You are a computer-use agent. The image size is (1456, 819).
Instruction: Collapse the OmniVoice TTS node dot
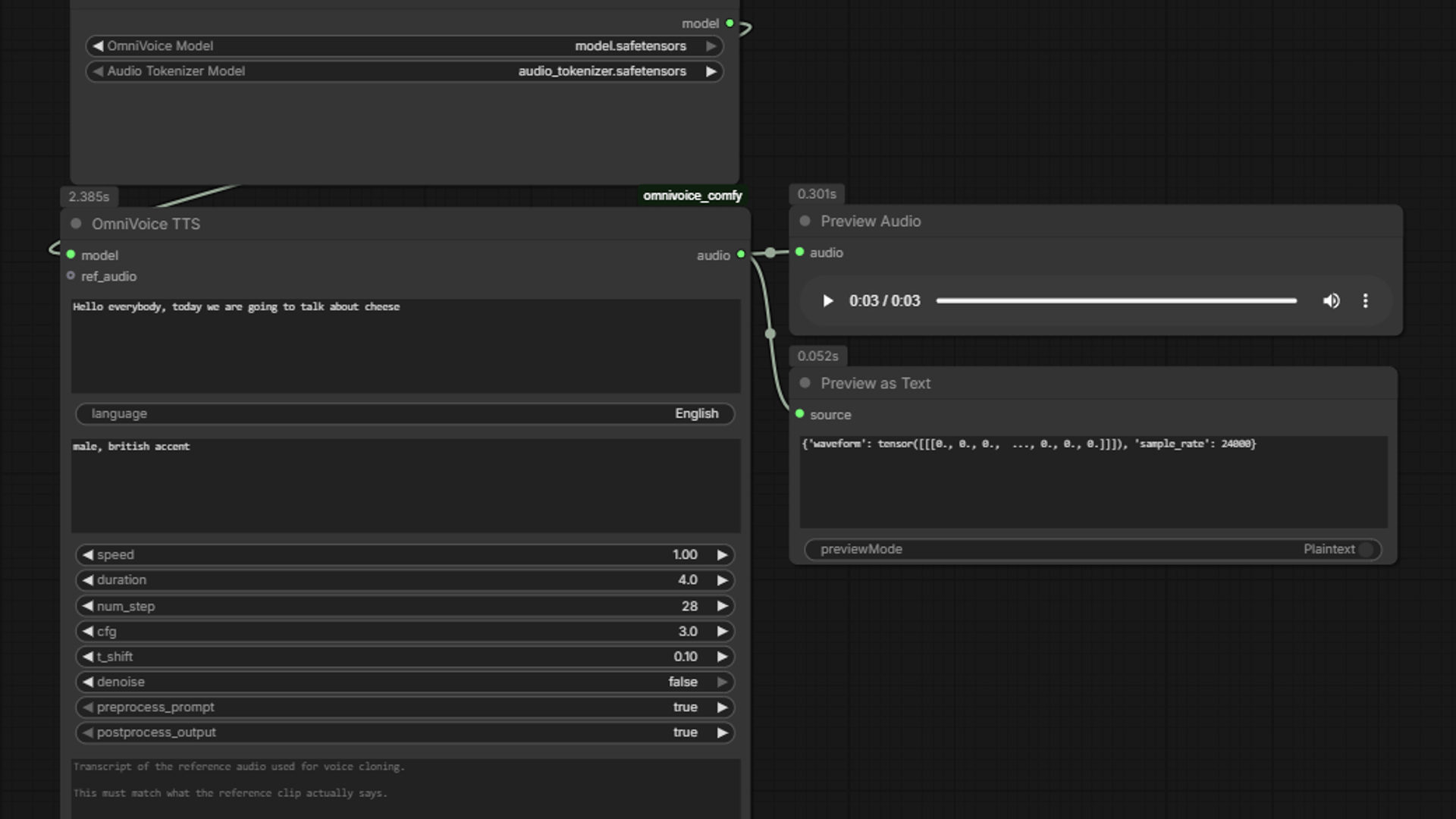[76, 224]
